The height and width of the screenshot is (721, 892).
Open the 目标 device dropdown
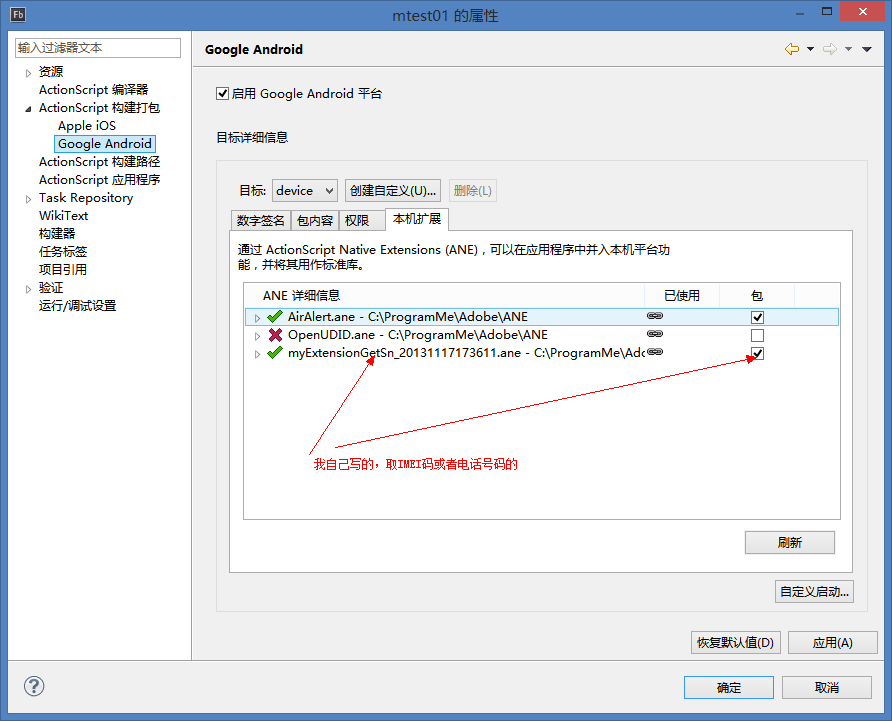coord(305,191)
